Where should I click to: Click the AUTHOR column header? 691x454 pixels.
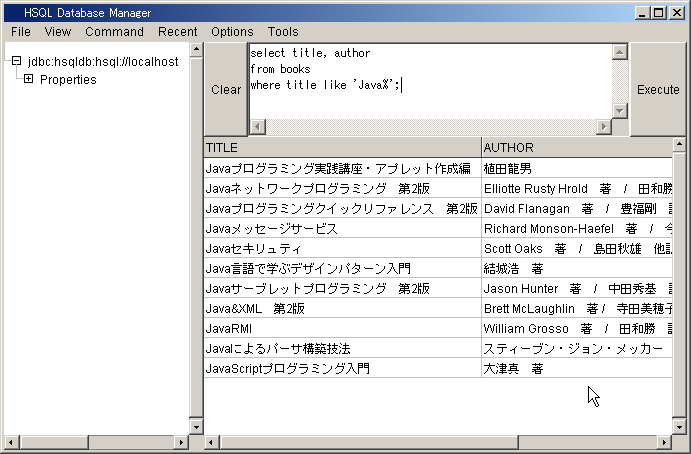tap(575, 148)
